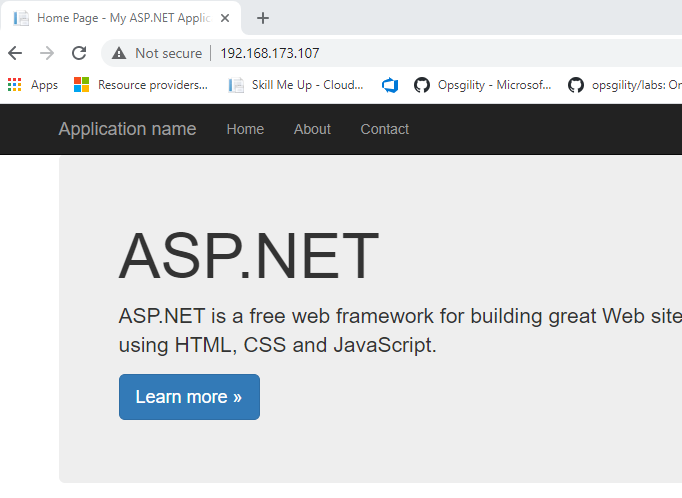Click the large ASP.NET heading

point(249,256)
